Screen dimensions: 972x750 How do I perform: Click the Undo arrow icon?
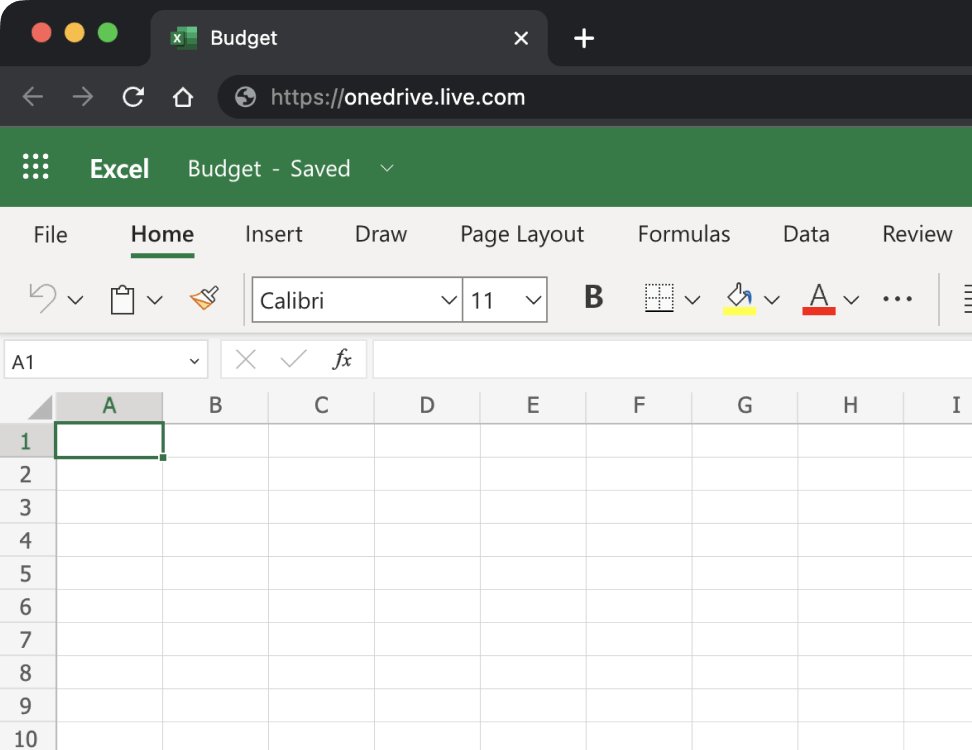[x=43, y=299]
